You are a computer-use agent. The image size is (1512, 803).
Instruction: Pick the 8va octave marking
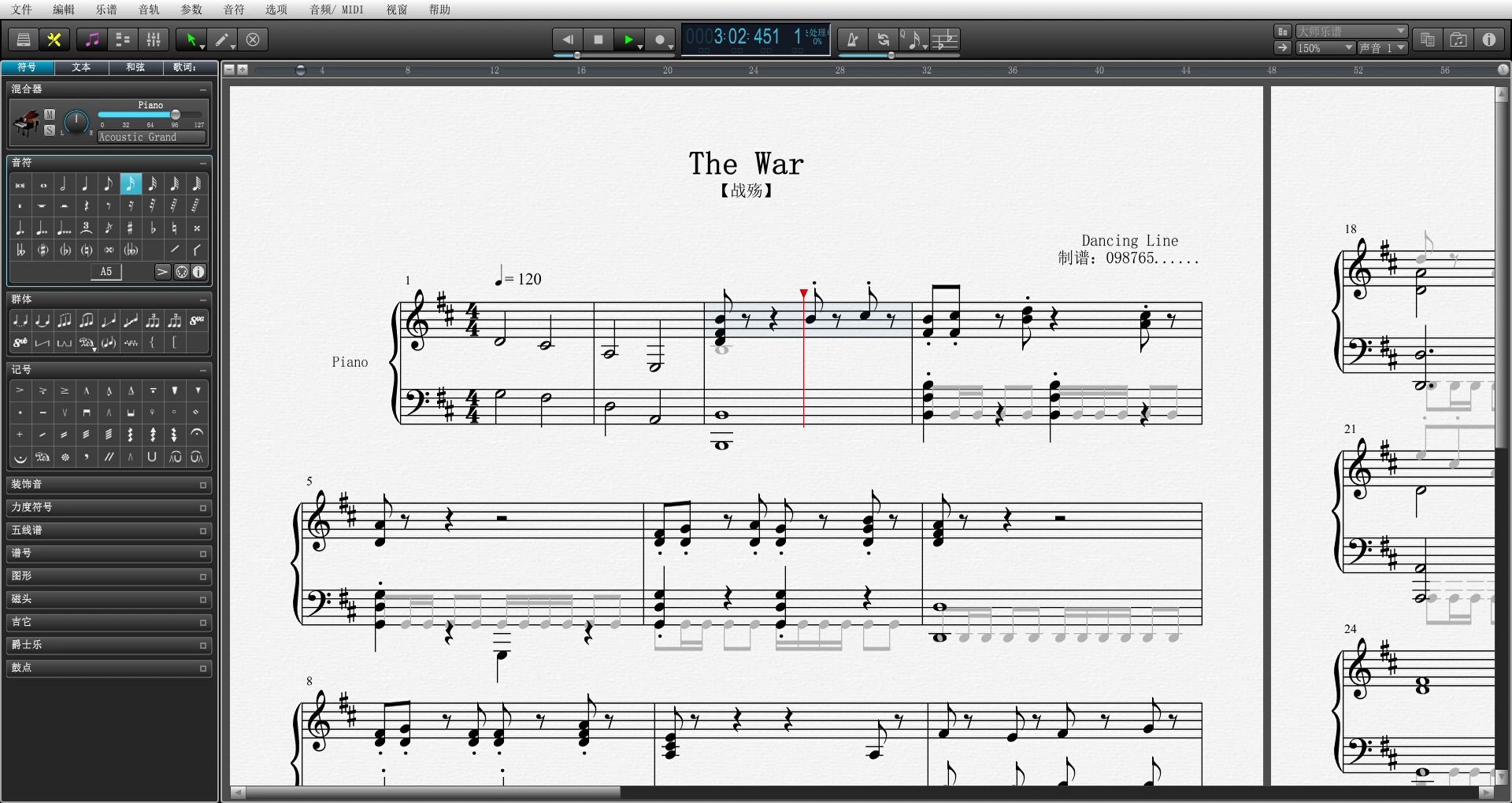point(197,320)
